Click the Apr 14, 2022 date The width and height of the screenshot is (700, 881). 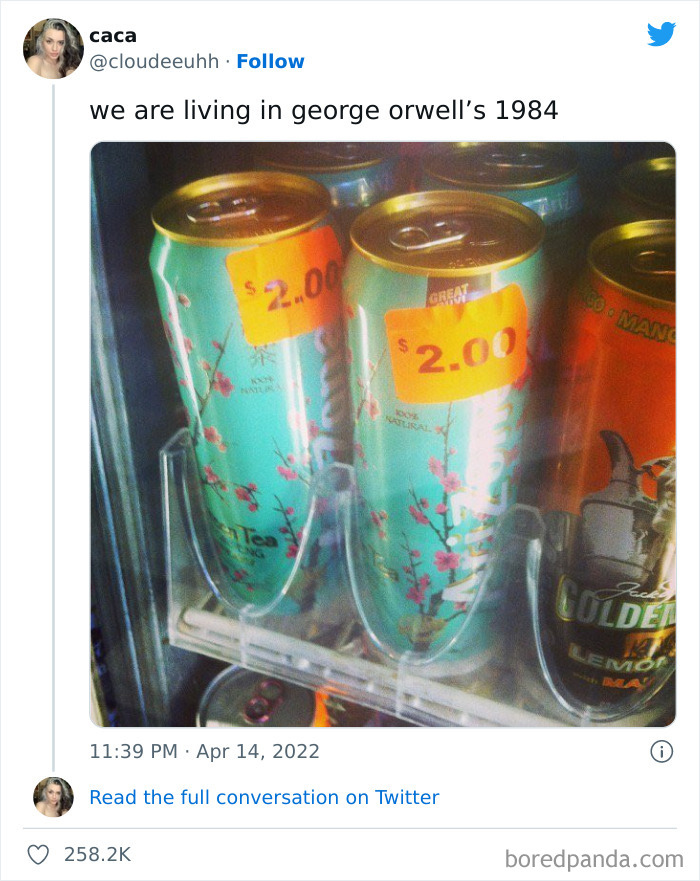pos(257,751)
